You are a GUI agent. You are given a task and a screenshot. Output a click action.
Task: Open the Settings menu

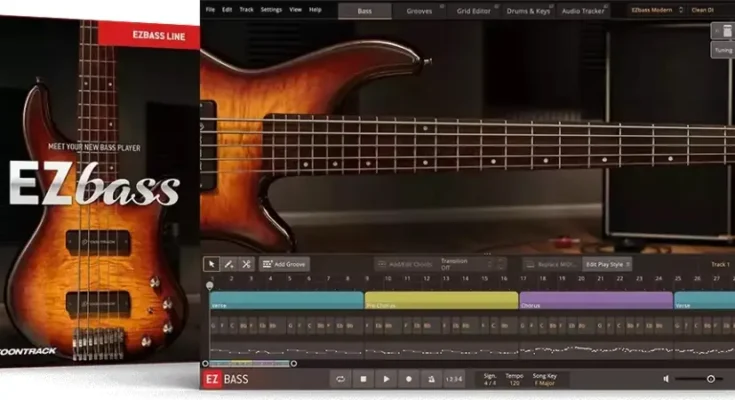click(x=271, y=9)
